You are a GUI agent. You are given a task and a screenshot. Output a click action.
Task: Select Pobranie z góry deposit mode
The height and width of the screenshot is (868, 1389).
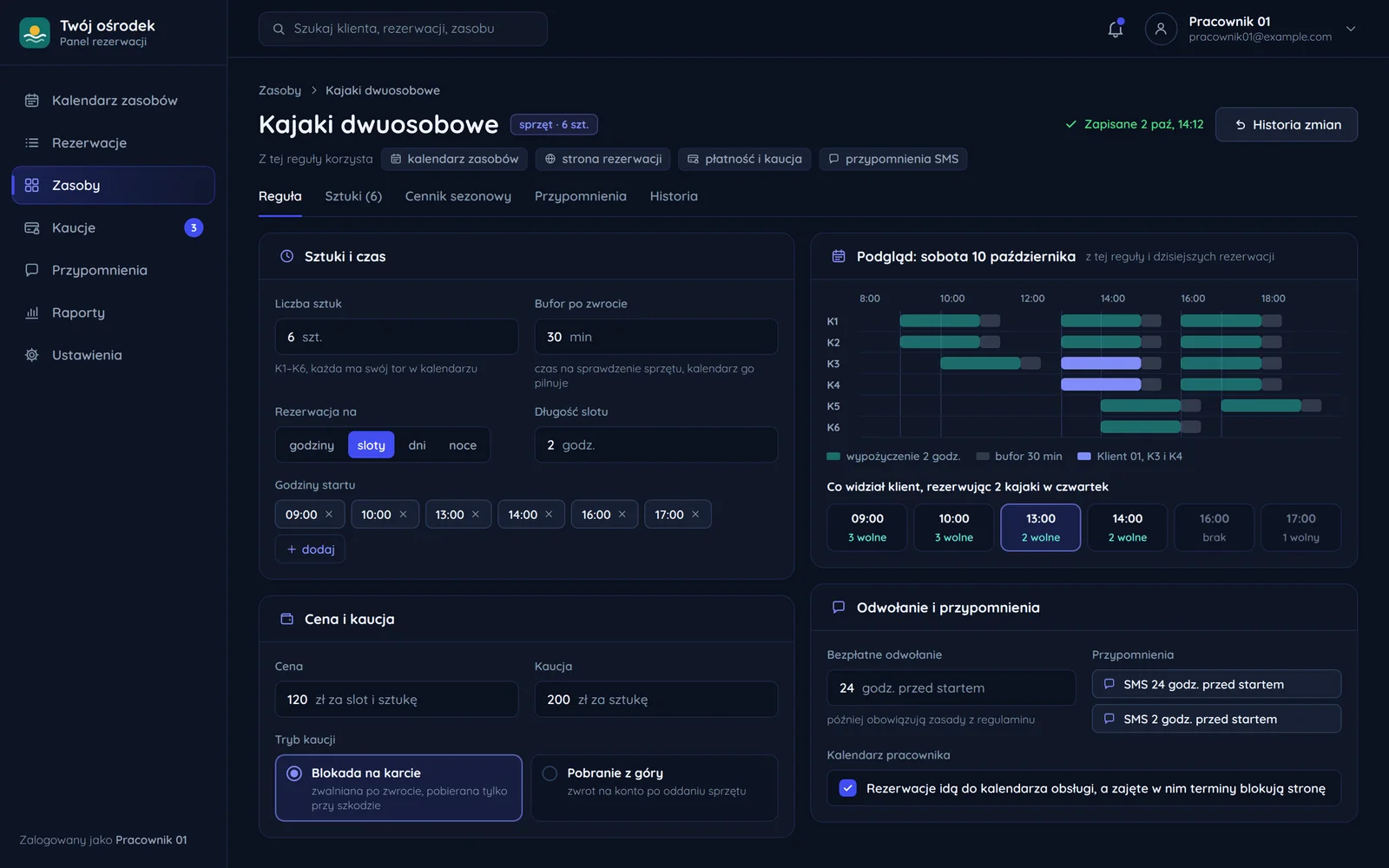click(x=655, y=788)
